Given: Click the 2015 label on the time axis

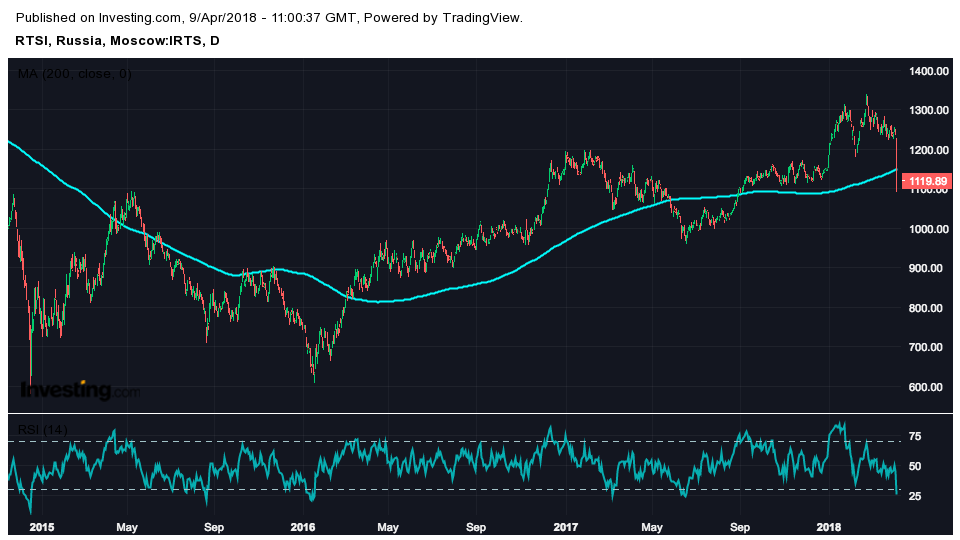Looking at the screenshot, I should pyautogui.click(x=42, y=526).
